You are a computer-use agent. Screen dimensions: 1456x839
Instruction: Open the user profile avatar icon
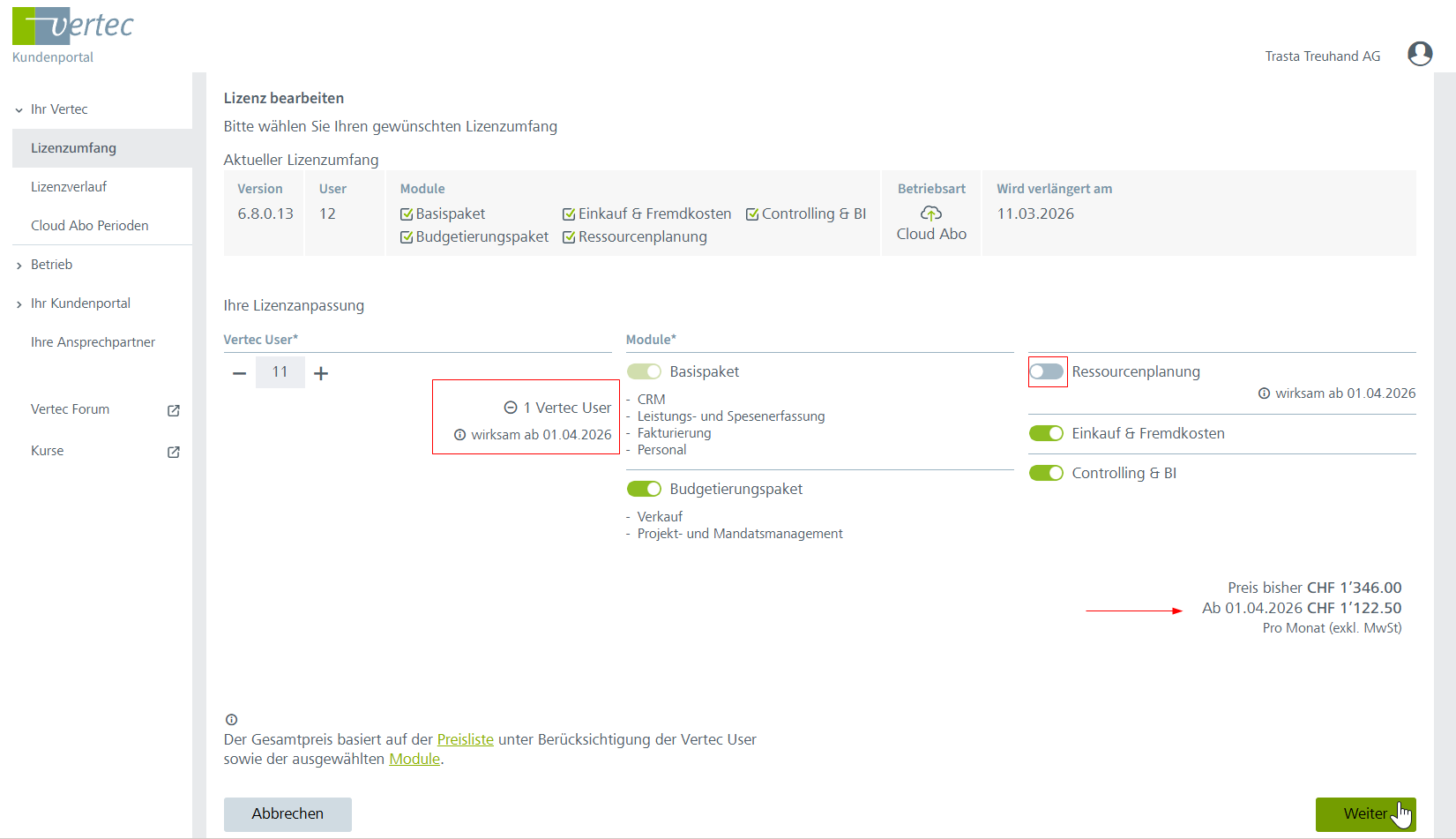[1419, 55]
